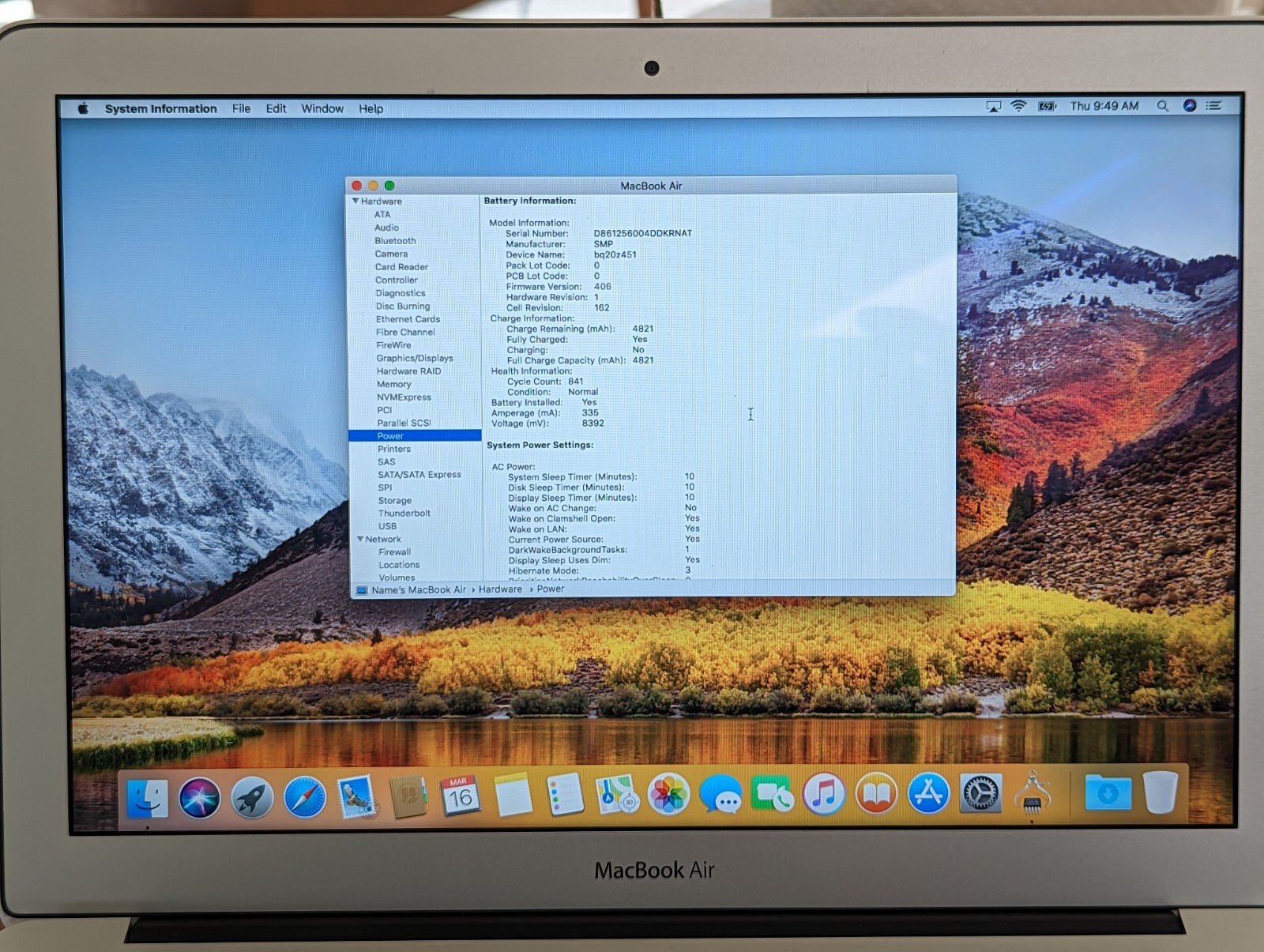The width and height of the screenshot is (1264, 952).
Task: Select Ethernet Cards in the sidebar
Action: 408,319
